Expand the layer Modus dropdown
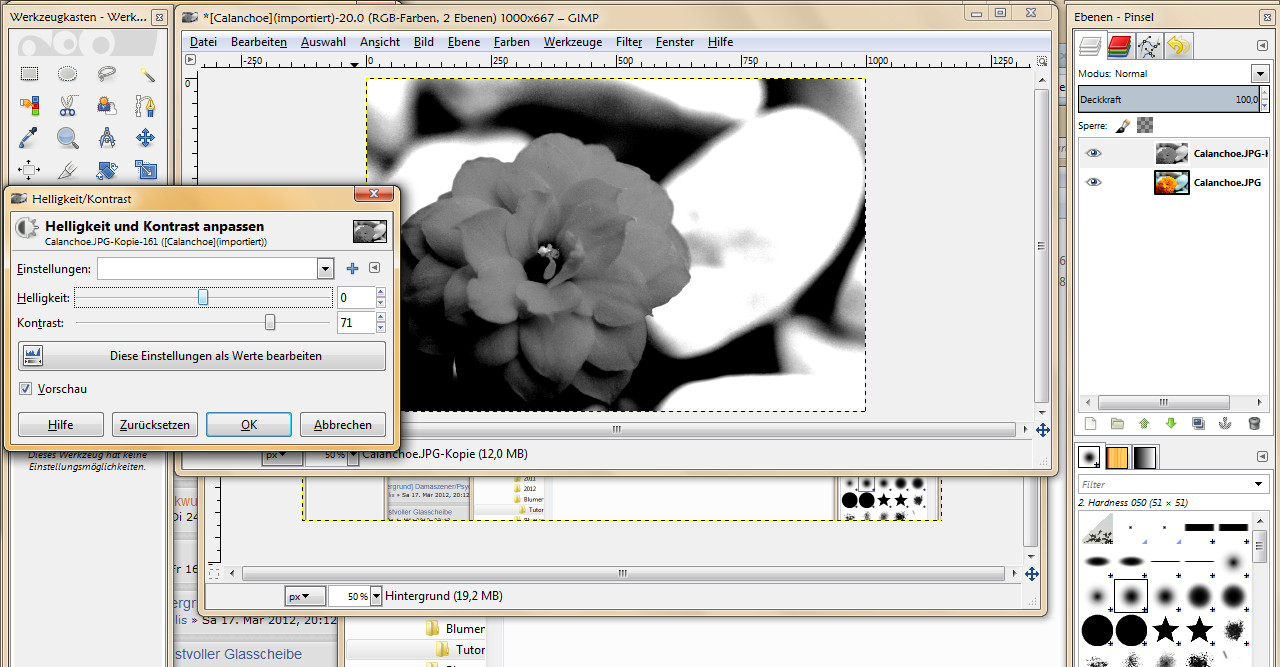Image resolution: width=1280 pixels, height=667 pixels. (1259, 74)
